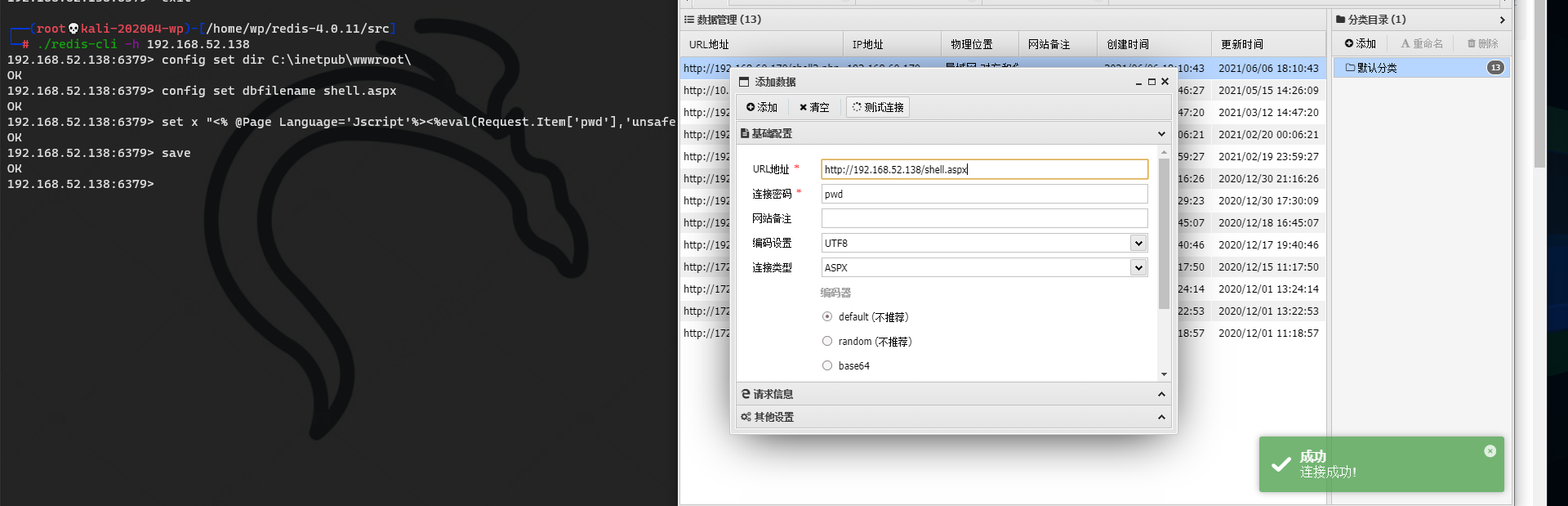Select the row updated 2020/12/01 13:24:14

[x=1268, y=289]
